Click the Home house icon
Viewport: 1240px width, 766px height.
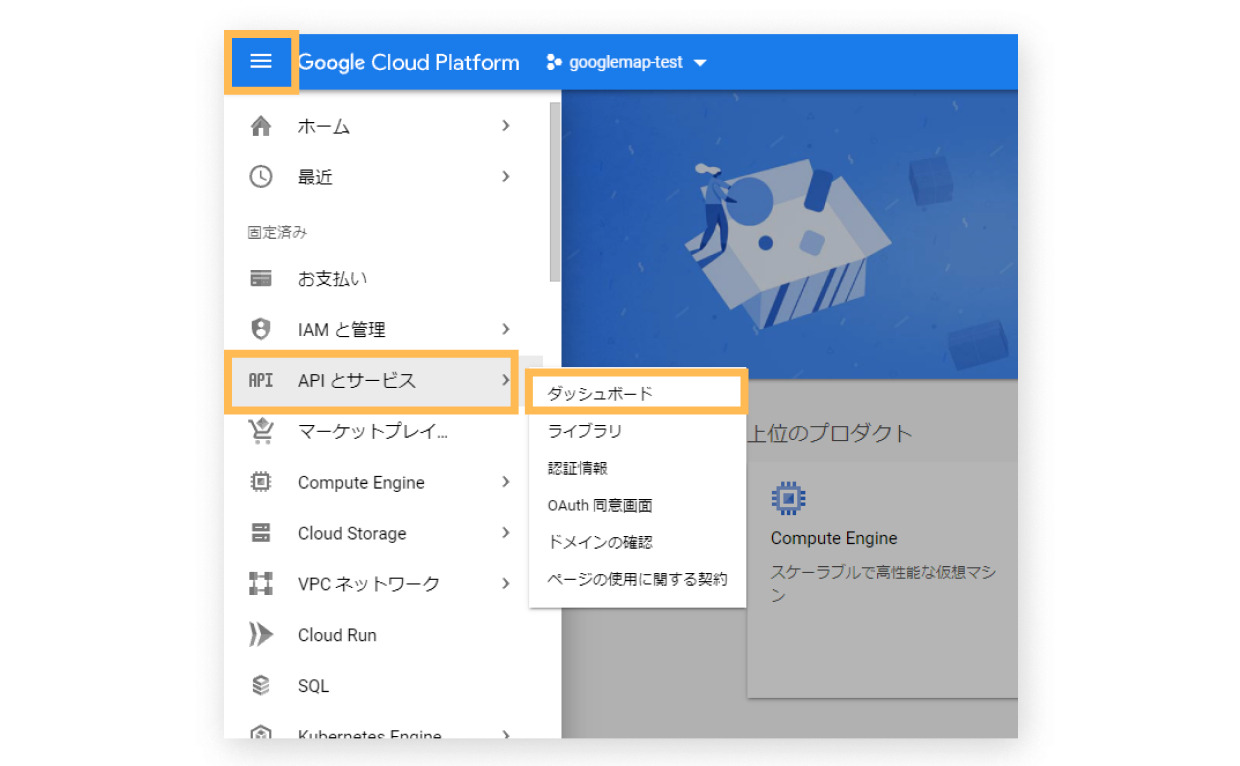click(x=260, y=126)
